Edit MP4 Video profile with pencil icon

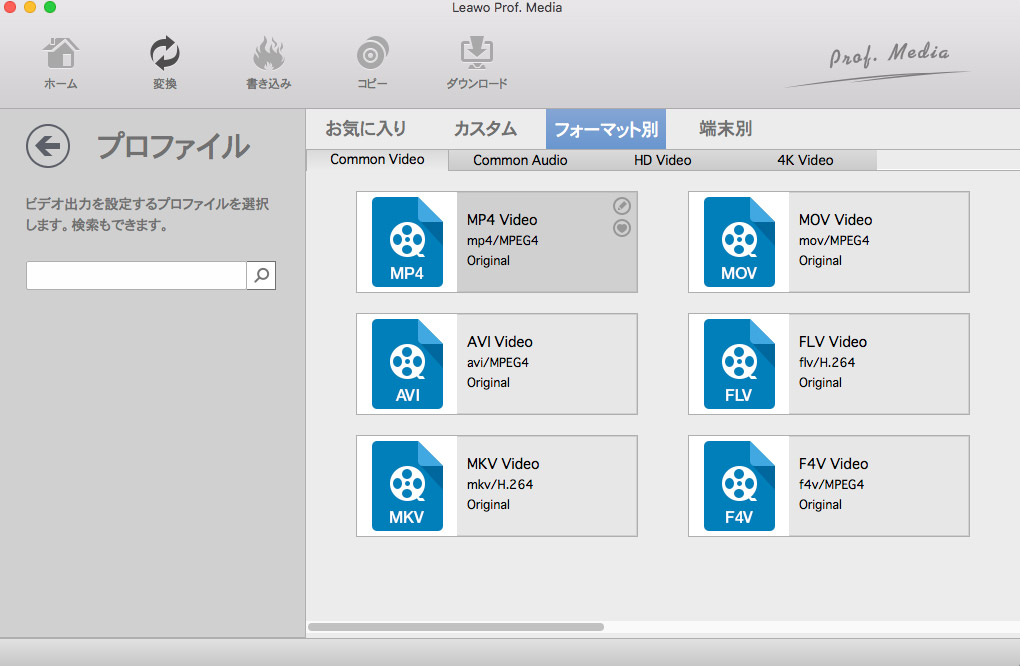click(x=621, y=206)
